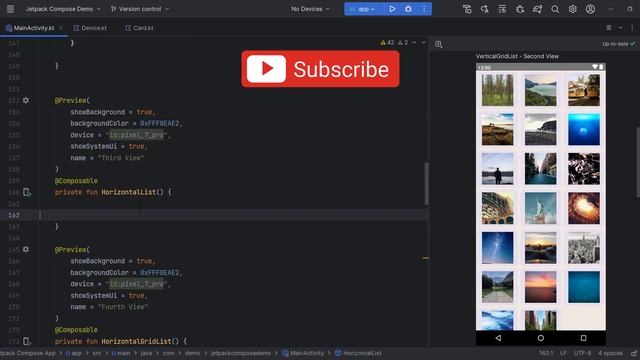This screenshot has width=640, height=360.
Task: Open more run actions menu
Action: pos(424,9)
